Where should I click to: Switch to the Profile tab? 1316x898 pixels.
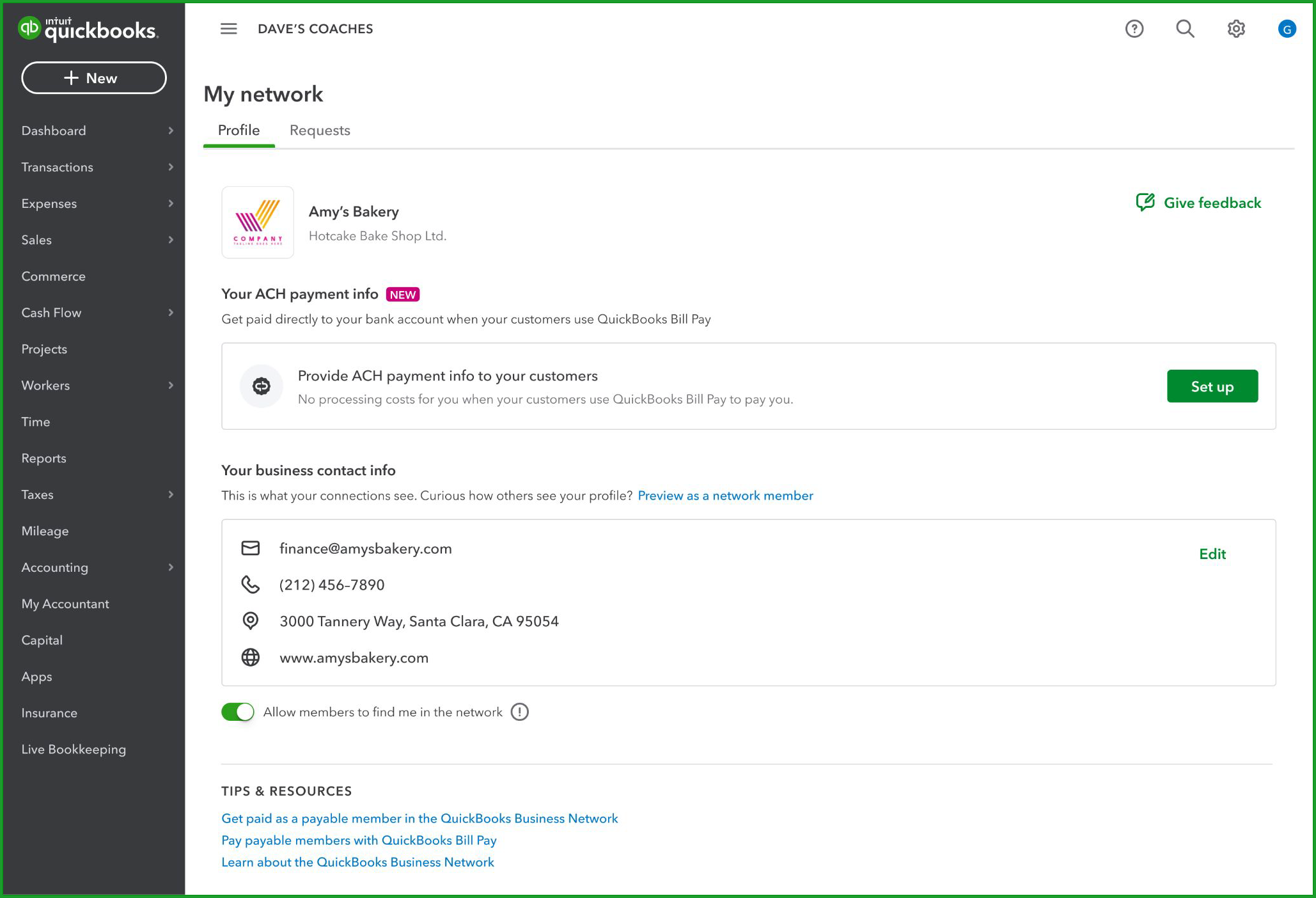click(239, 130)
